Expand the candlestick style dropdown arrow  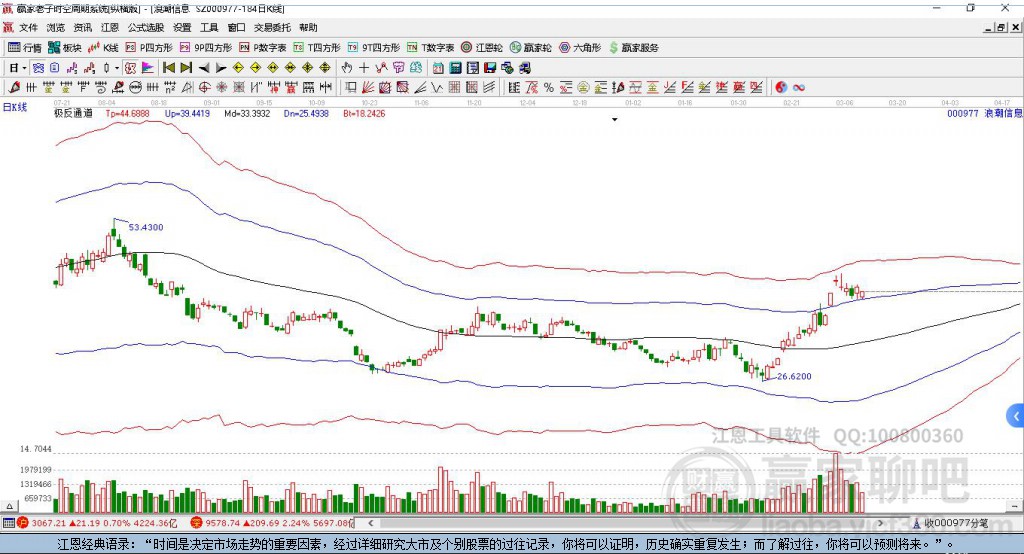point(116,68)
